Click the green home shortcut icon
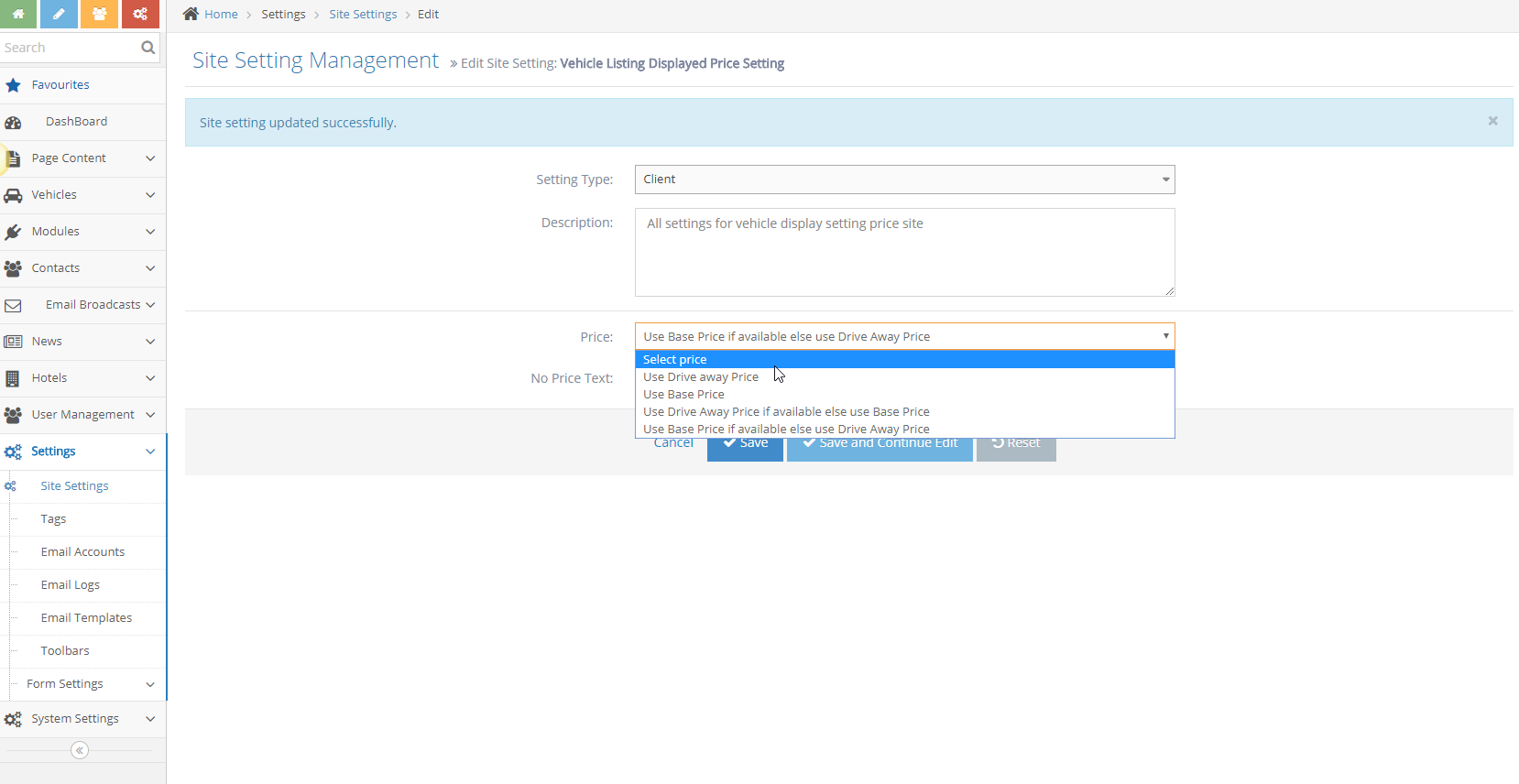This screenshot has height=784, width=1519. click(x=17, y=14)
